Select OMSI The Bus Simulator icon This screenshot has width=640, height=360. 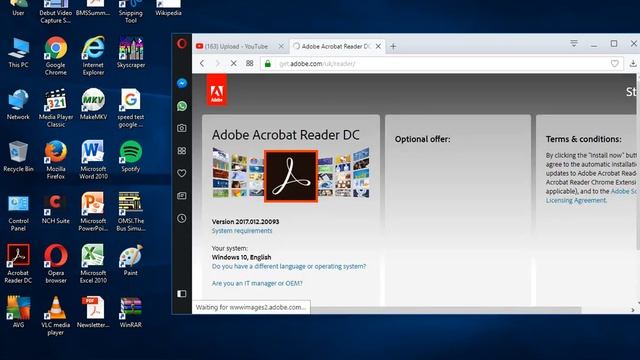131,212
